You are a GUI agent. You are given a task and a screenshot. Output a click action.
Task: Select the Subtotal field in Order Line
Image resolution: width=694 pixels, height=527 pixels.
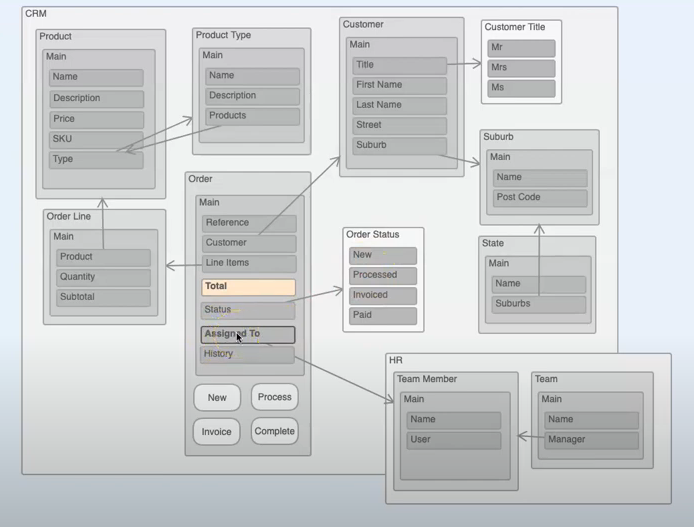(104, 298)
